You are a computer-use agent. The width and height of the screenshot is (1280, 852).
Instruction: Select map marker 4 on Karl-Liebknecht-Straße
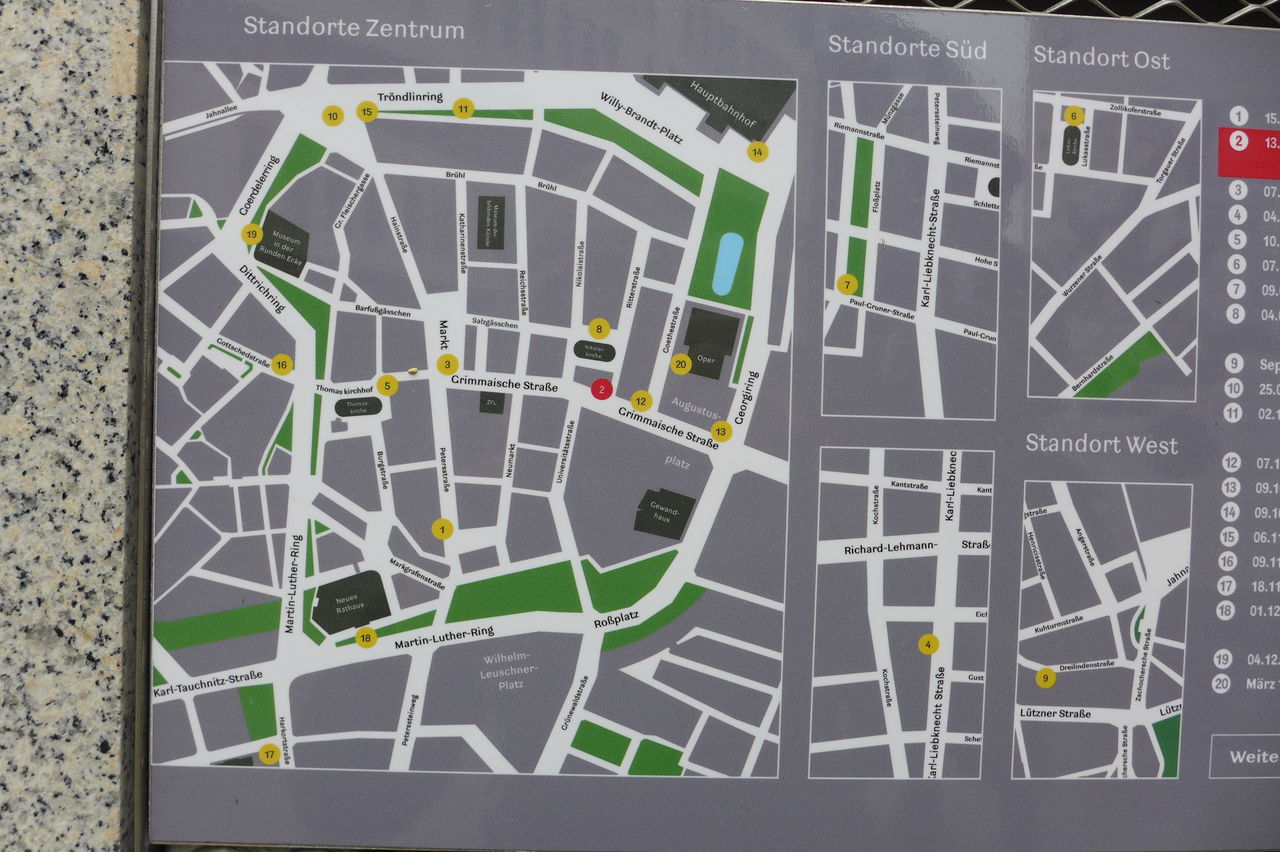tap(929, 644)
